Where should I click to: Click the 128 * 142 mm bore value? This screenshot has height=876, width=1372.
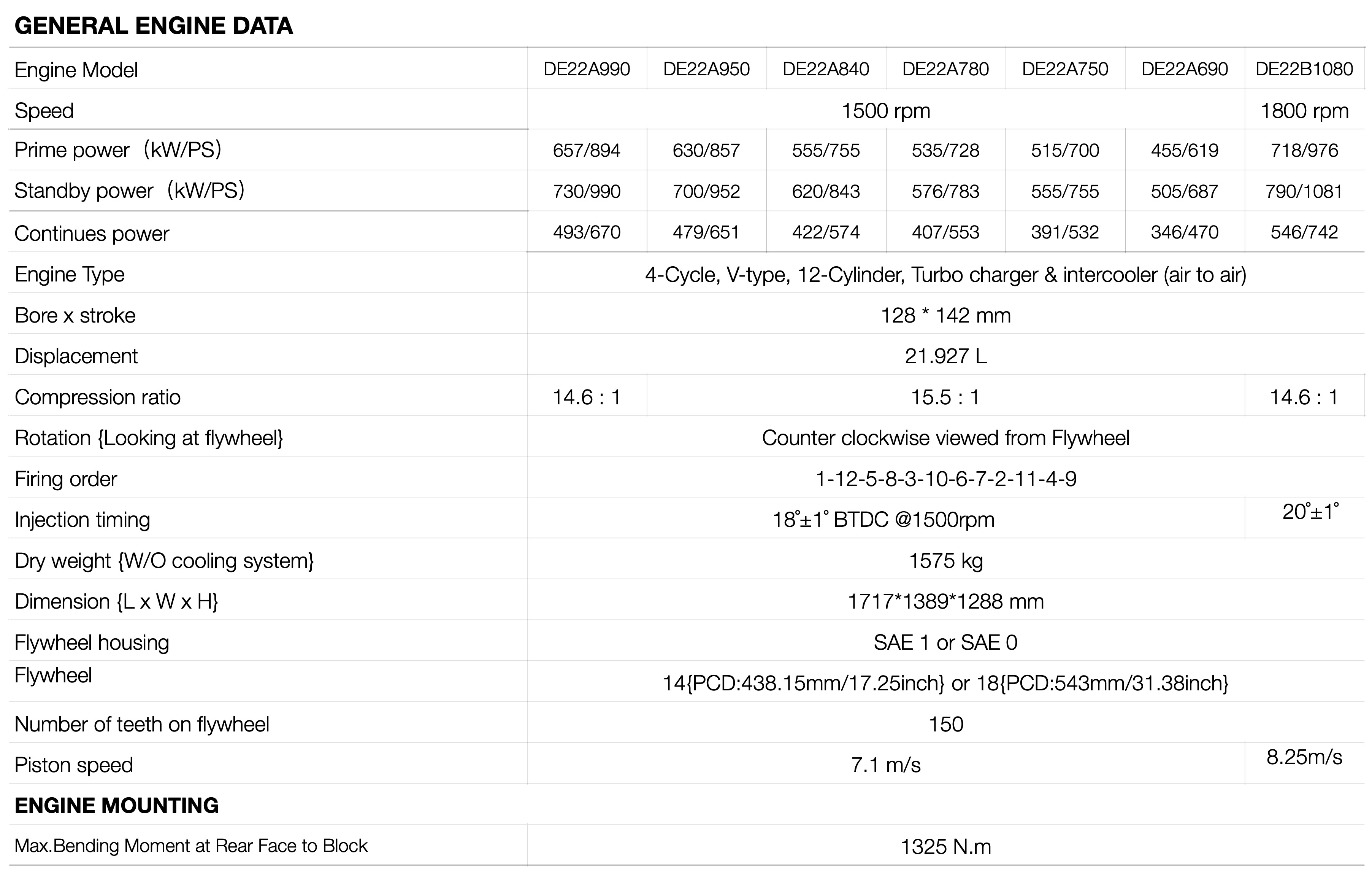pyautogui.click(x=946, y=315)
